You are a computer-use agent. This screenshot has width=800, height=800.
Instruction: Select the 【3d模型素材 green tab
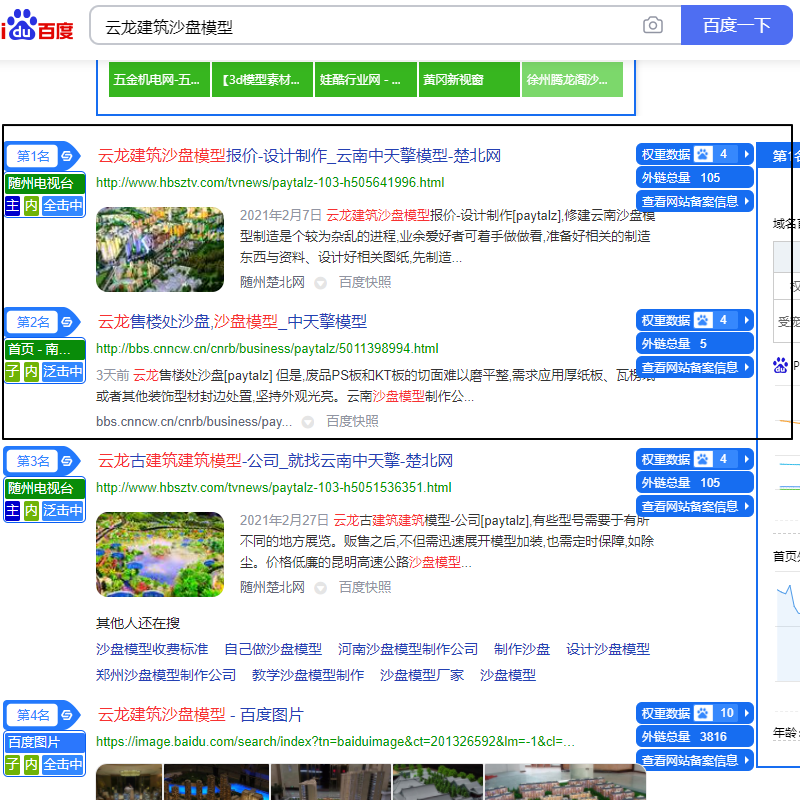pyautogui.click(x=262, y=80)
